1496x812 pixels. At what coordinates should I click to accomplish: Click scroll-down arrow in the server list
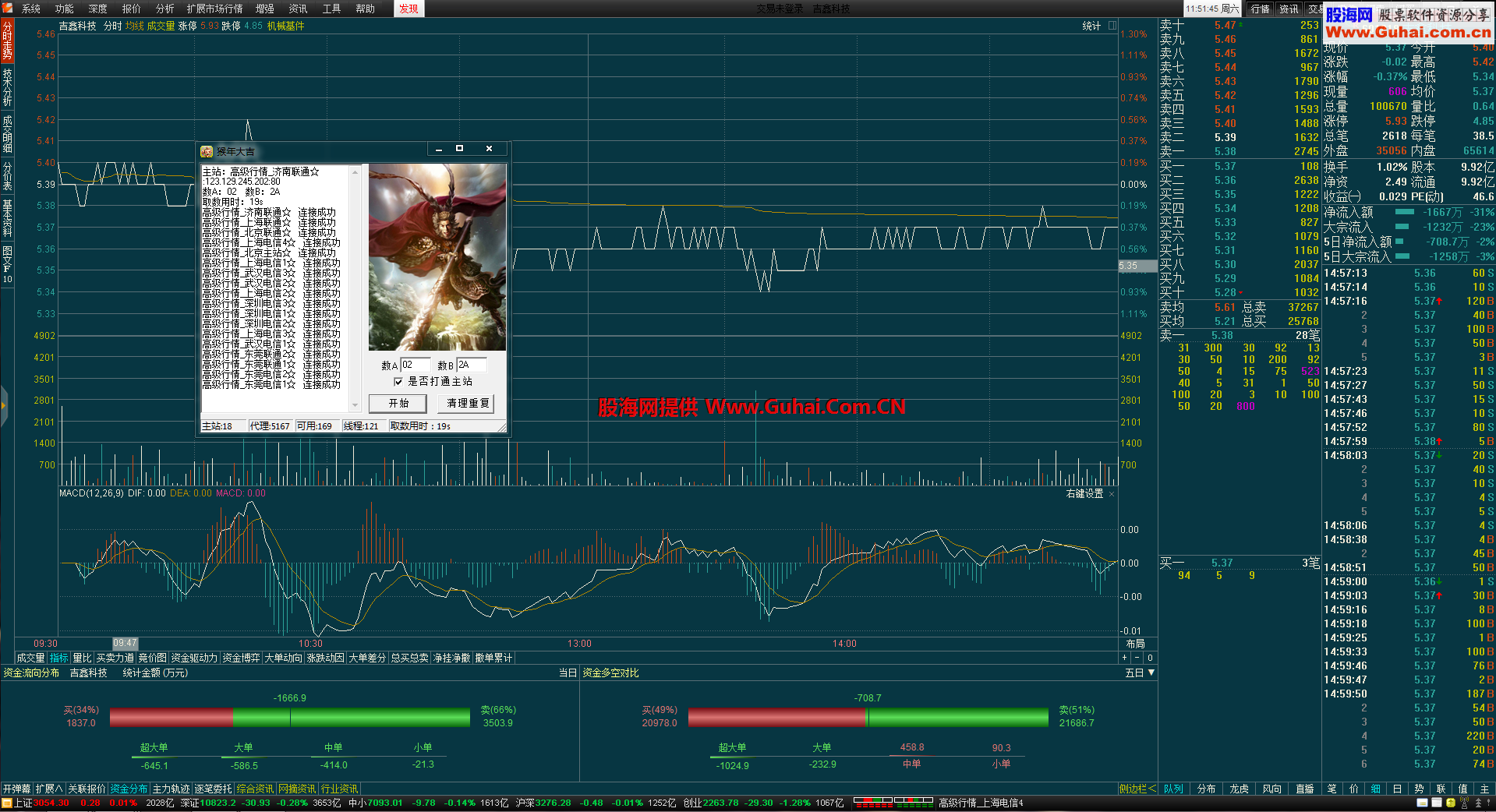pyautogui.click(x=355, y=406)
